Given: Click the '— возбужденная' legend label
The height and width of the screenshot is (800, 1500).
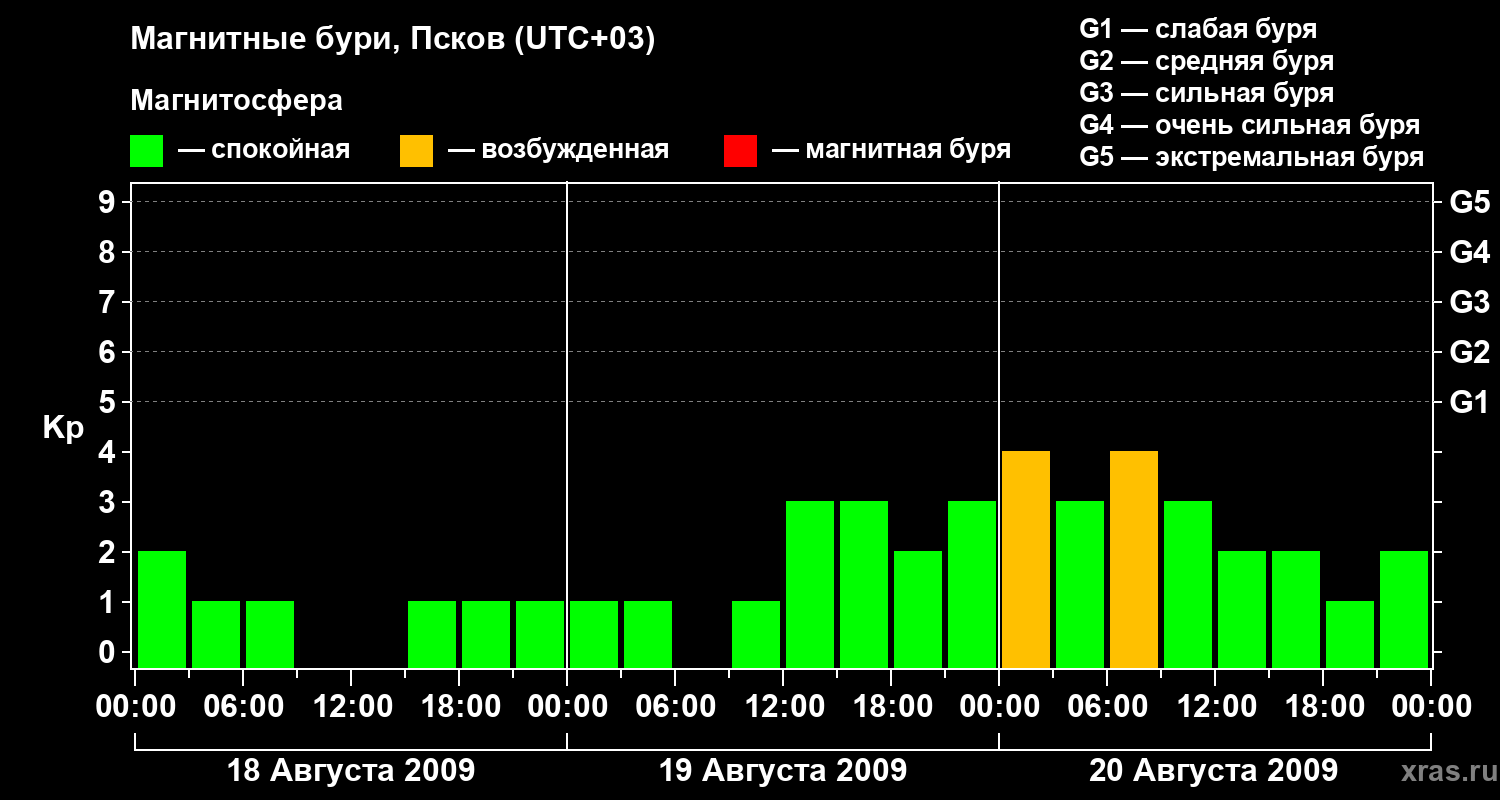Looking at the screenshot, I should 558,151.
